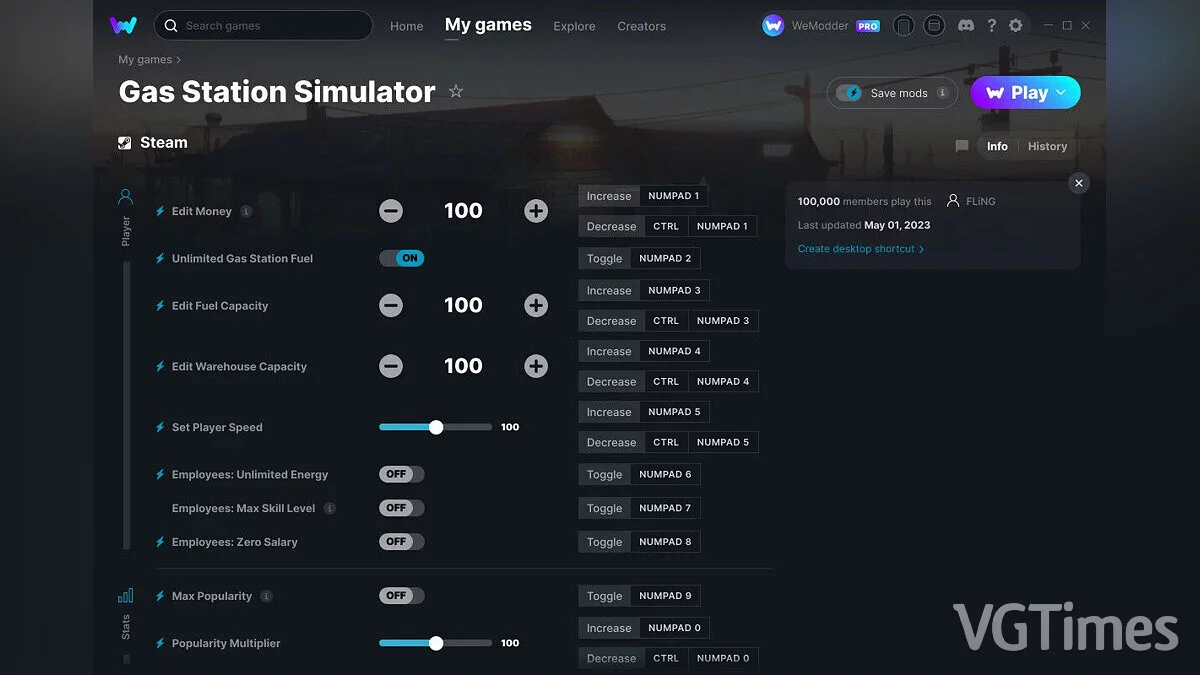Open help via the question mark icon

tap(992, 25)
